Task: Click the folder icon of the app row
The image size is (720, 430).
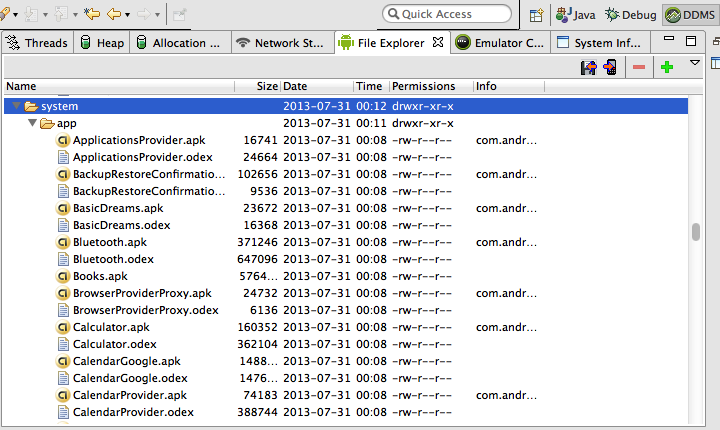Action: click(47, 123)
